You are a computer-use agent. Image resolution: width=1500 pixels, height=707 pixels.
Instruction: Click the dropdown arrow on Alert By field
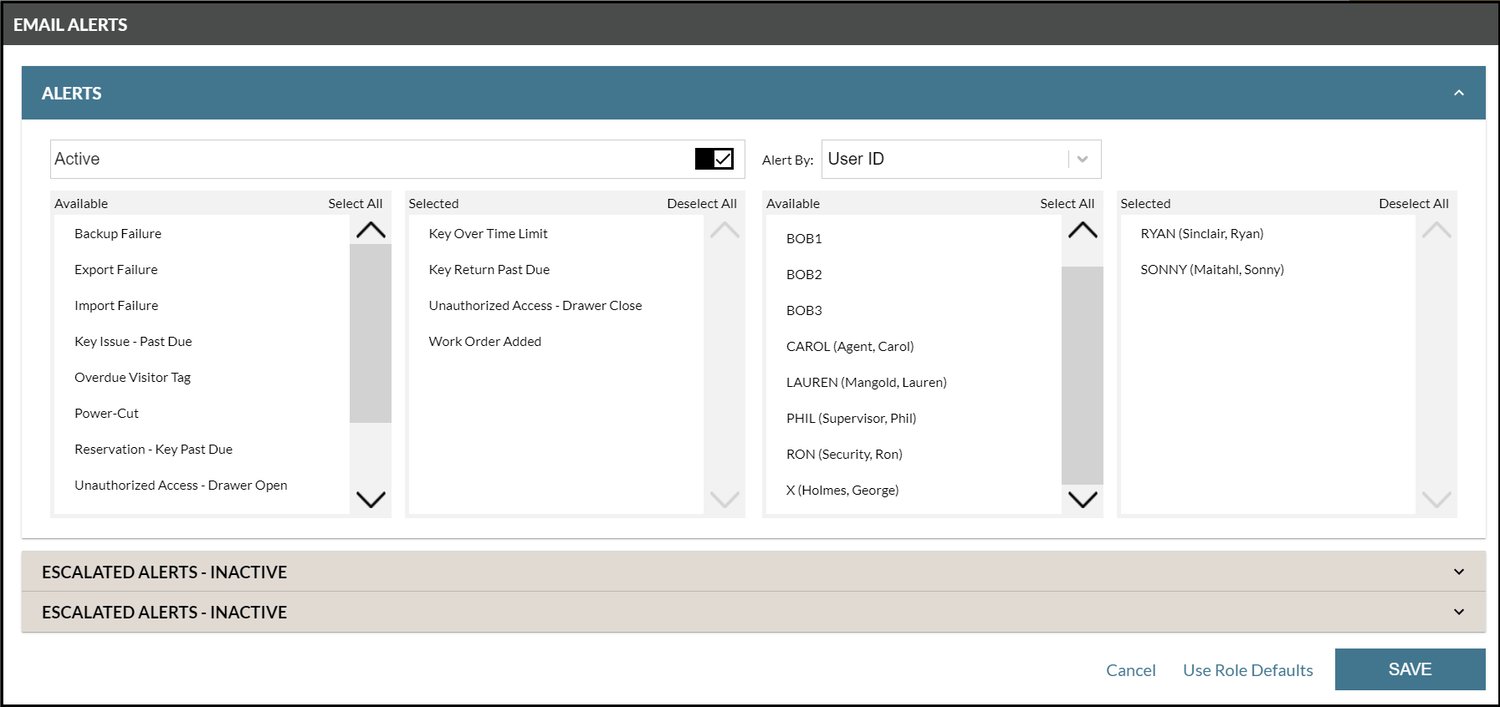coord(1084,158)
